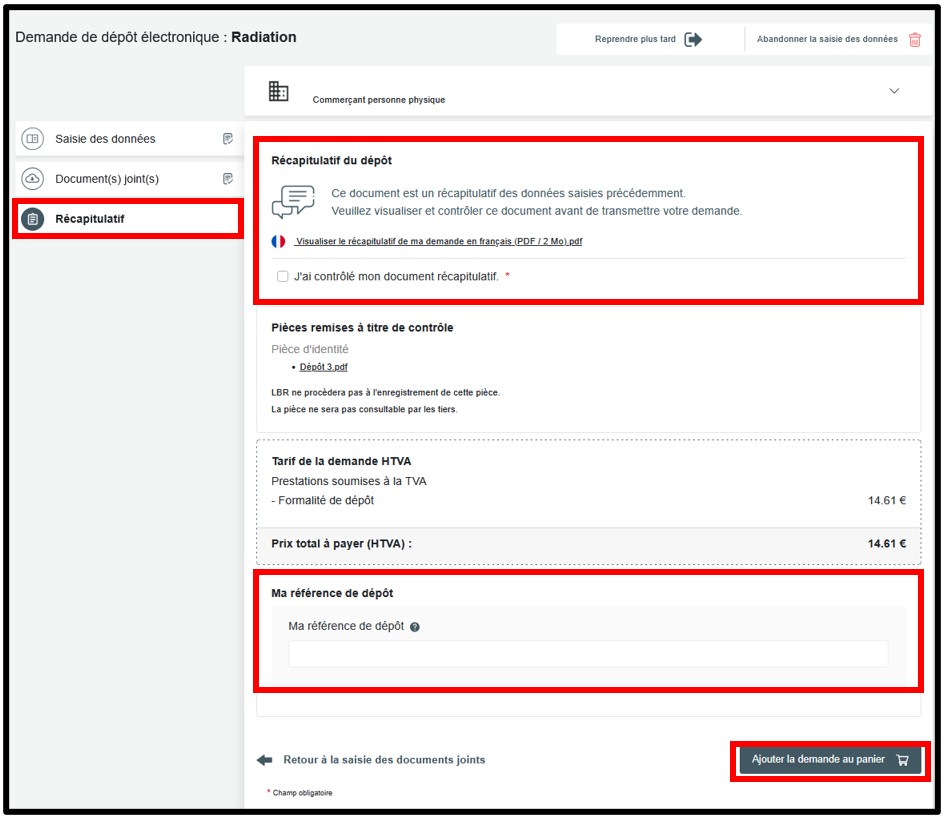Open the récapitulatif PDF in French link
946x819 pixels.
438,242
